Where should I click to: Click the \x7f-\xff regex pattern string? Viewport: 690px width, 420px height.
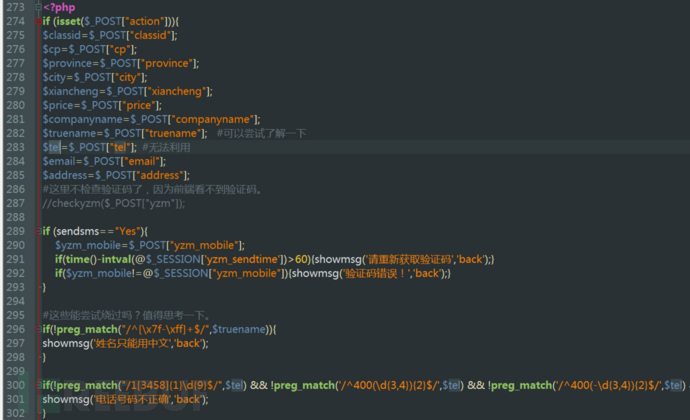tap(165, 329)
